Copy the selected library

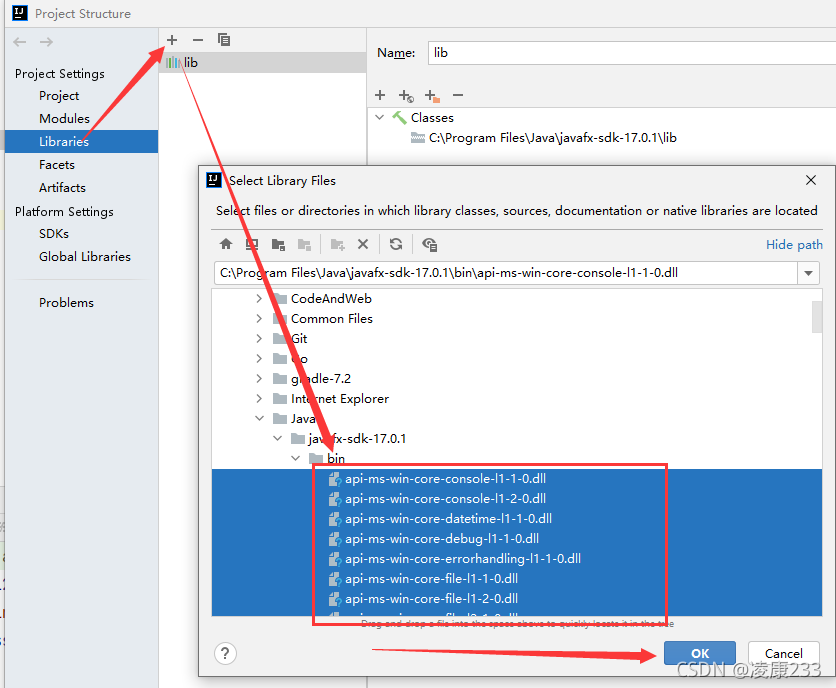[224, 40]
